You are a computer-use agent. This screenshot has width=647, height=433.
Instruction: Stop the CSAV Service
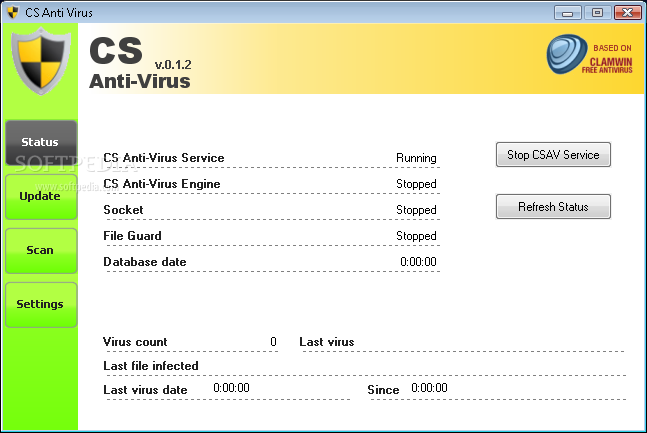(x=553, y=155)
